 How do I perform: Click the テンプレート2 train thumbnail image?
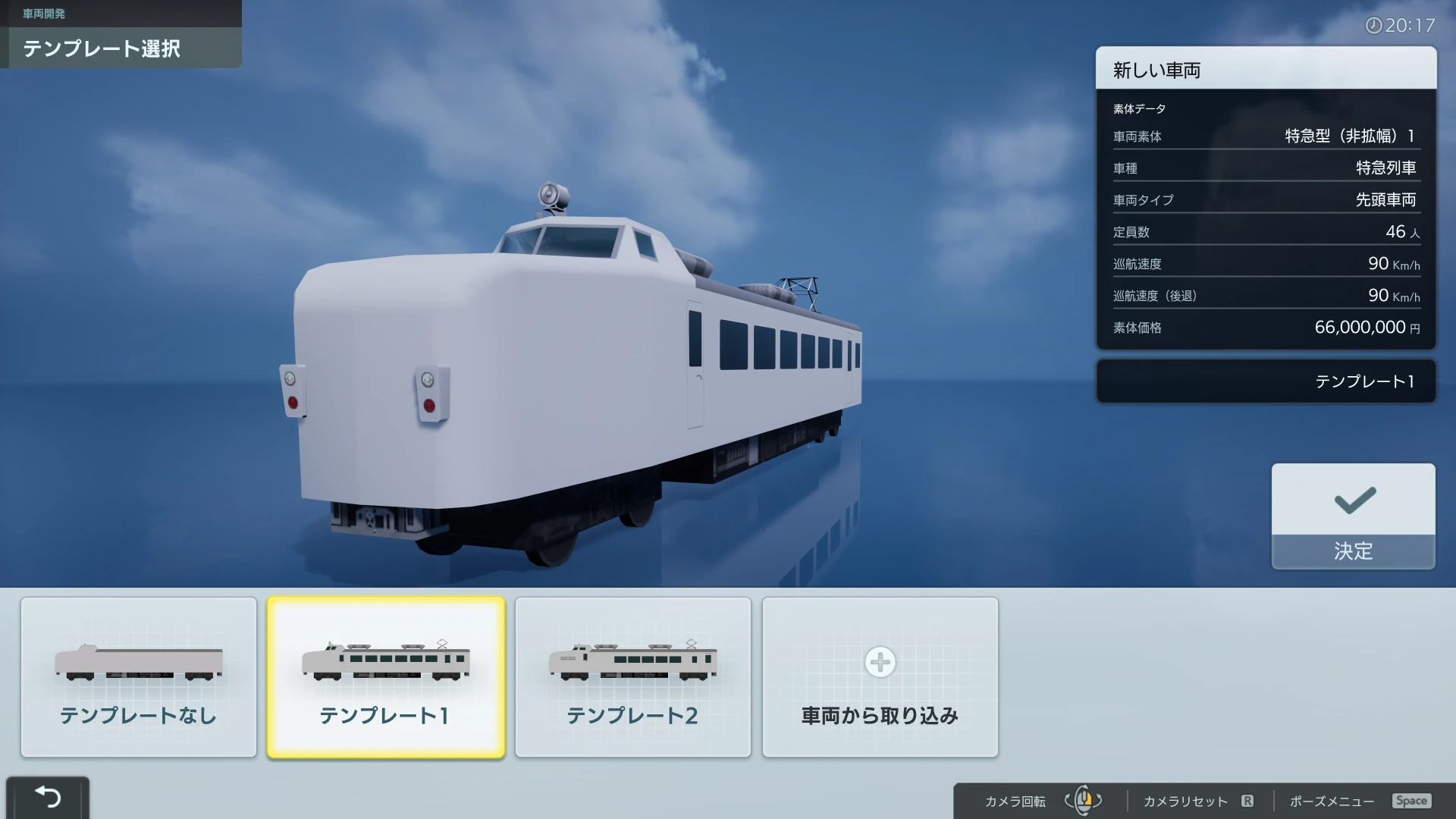(x=632, y=660)
